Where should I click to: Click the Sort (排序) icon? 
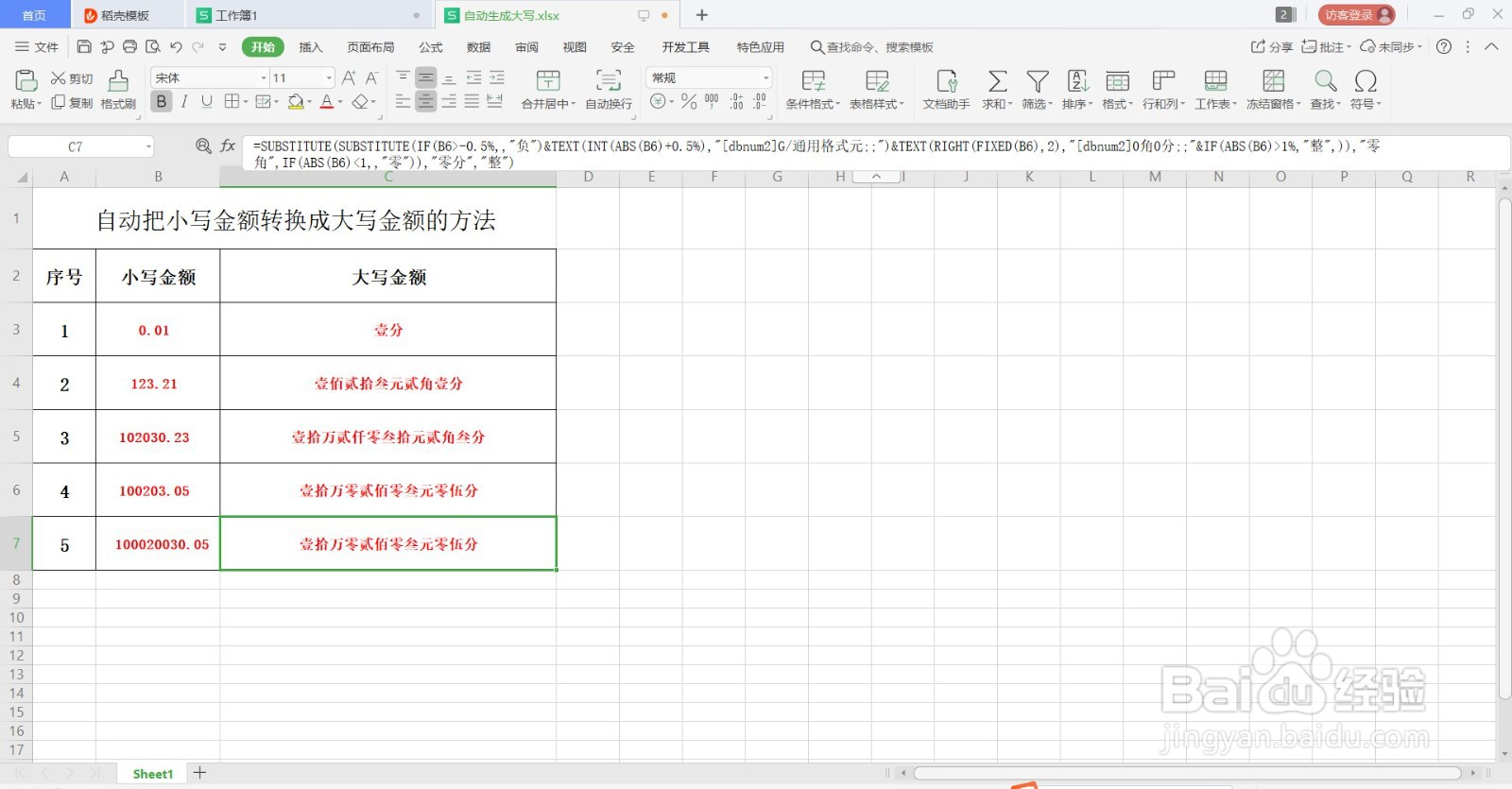point(1077,81)
